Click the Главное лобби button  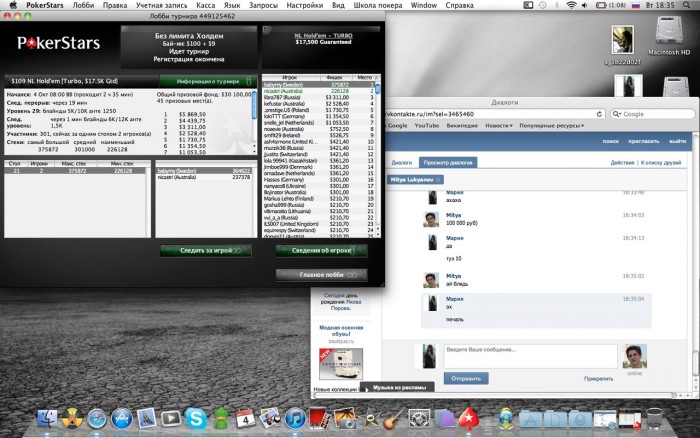(x=321, y=275)
